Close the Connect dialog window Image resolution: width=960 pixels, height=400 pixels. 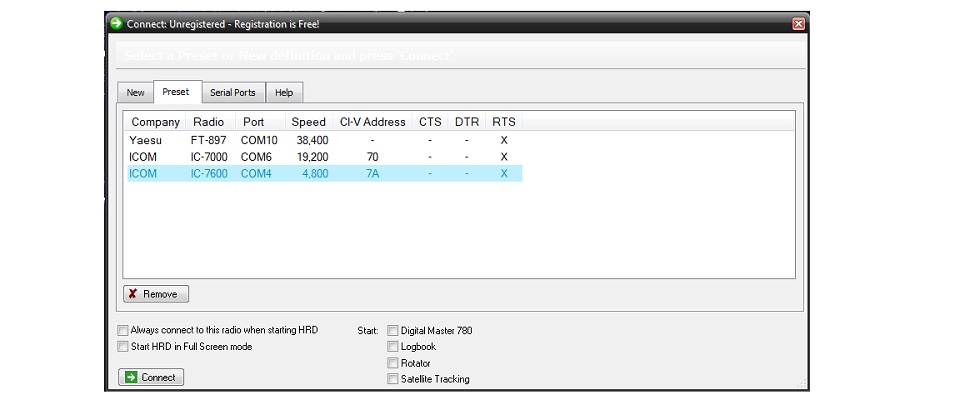pyautogui.click(x=798, y=24)
